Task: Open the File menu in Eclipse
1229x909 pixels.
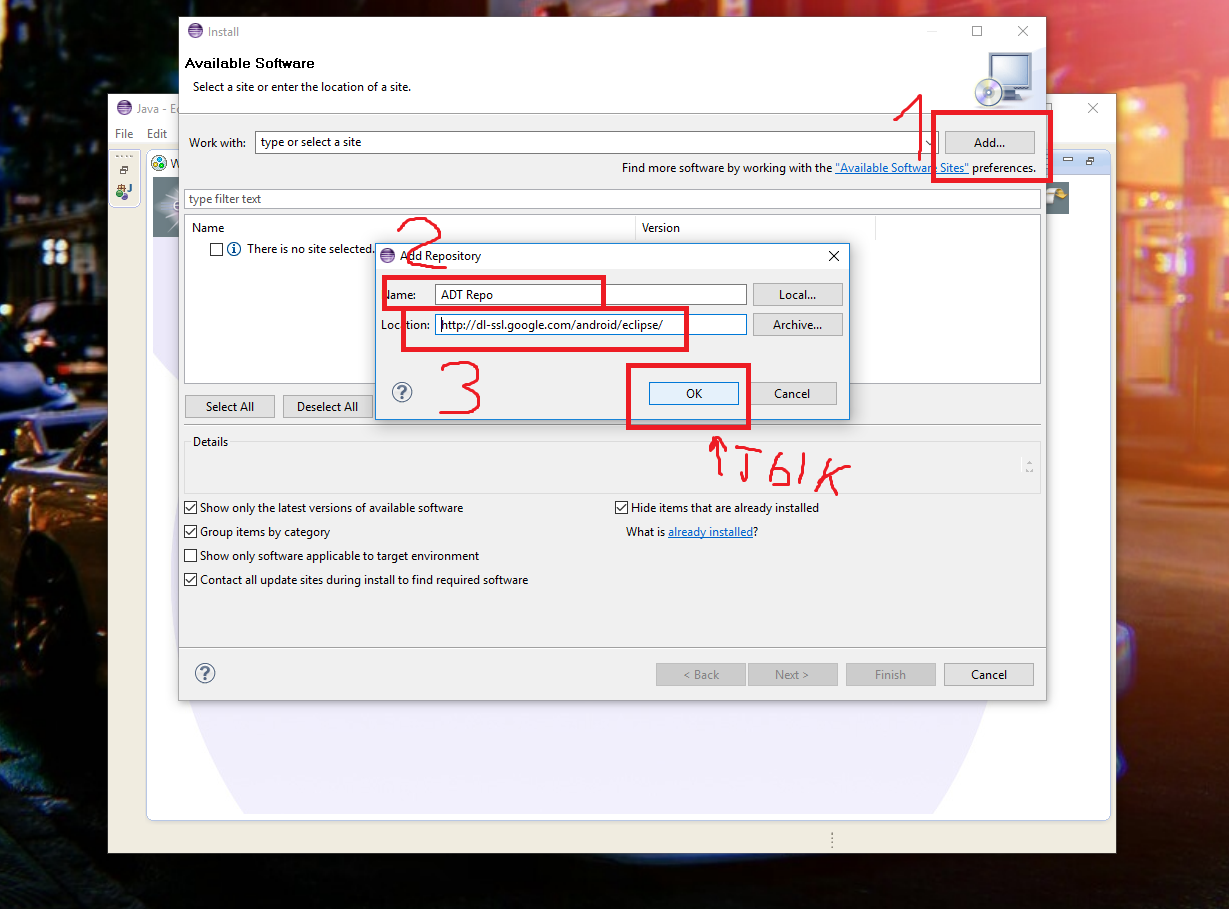Action: coord(124,134)
